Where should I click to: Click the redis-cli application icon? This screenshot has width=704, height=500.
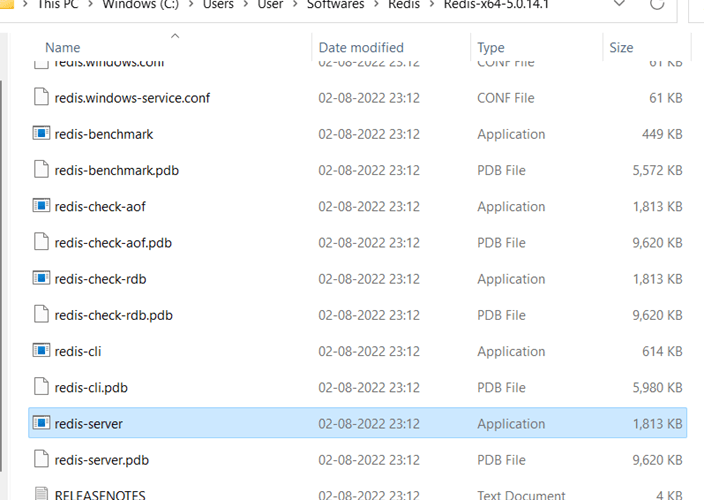(x=41, y=350)
